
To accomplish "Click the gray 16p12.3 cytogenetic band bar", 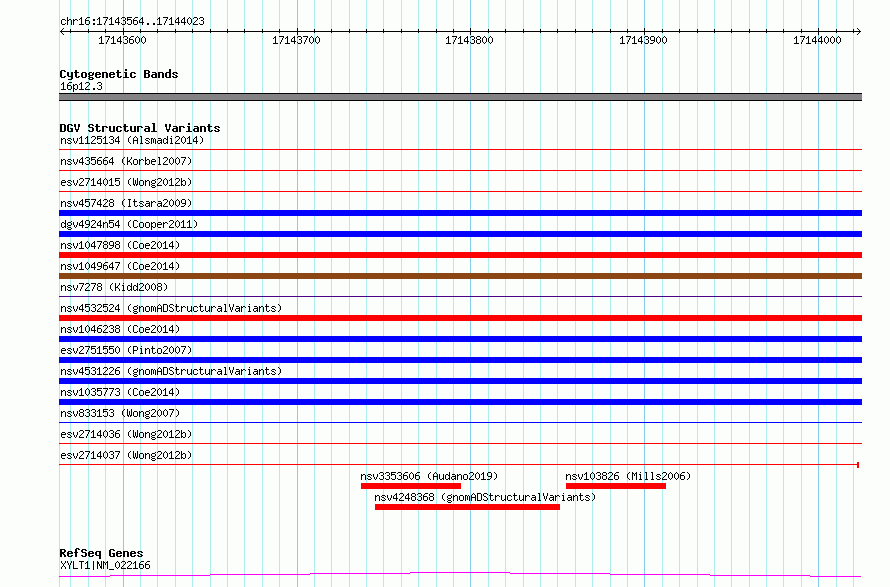I will point(460,97).
